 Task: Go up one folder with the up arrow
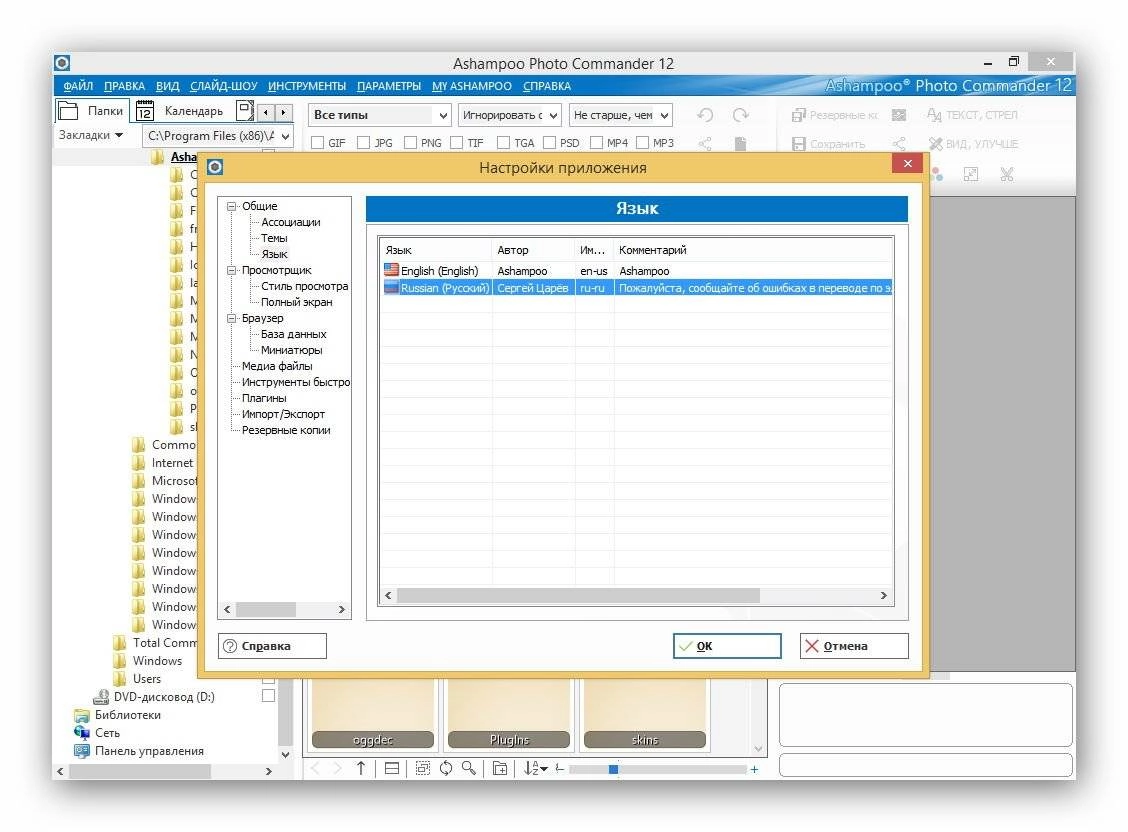(360, 769)
